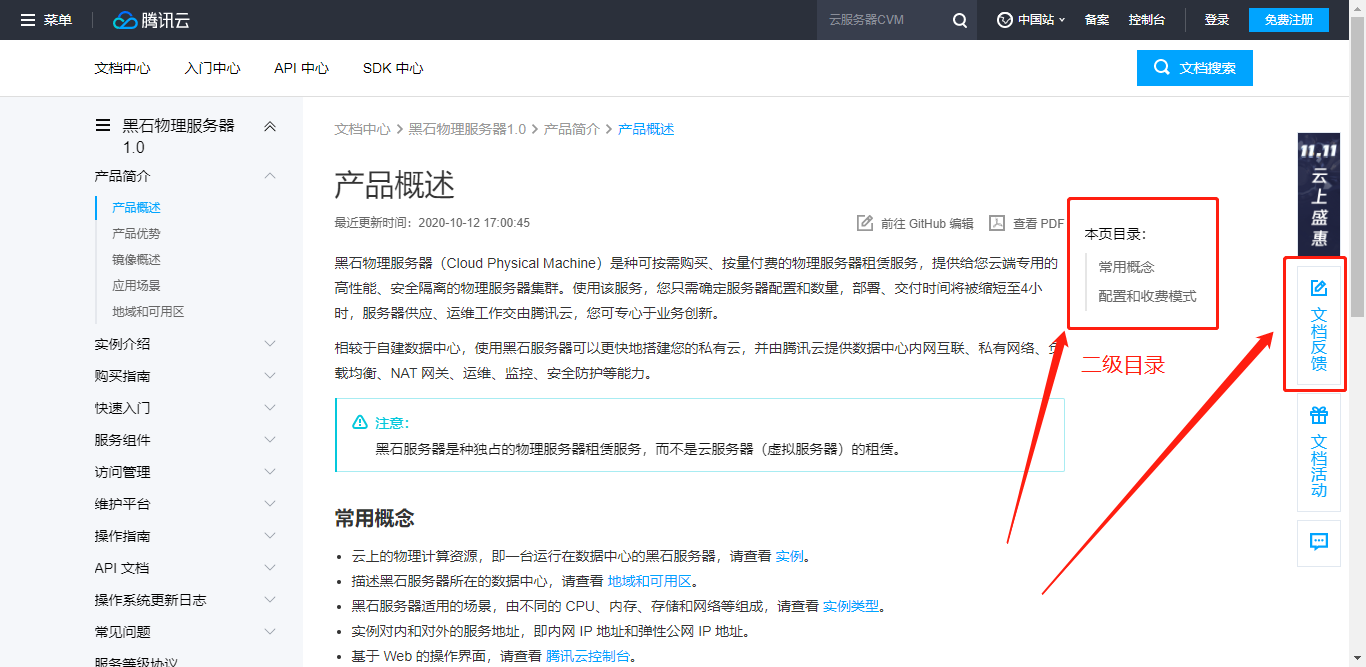Open the 腾讯云控制台 link in concept list
1366x667 pixels.
tap(588, 656)
